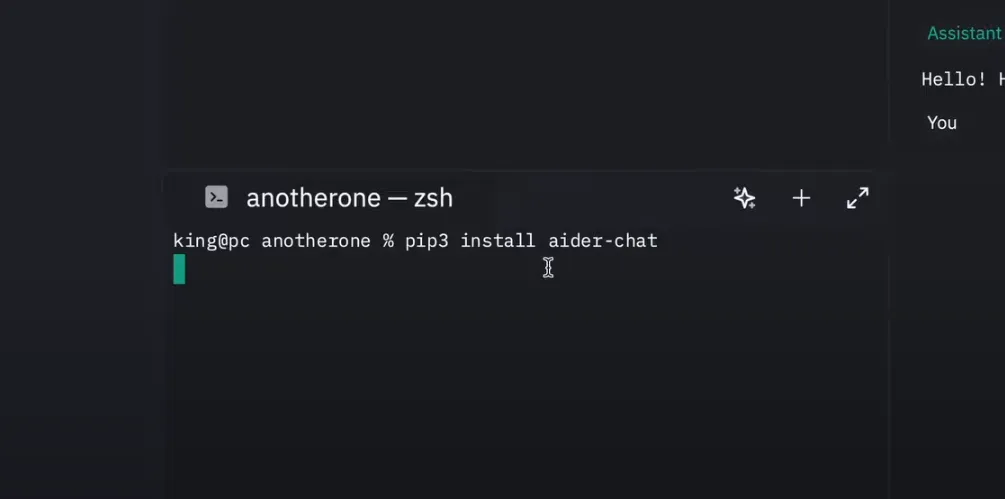Click 'anotherone' directory name in the prompt
1005x499 pixels.
(315, 241)
